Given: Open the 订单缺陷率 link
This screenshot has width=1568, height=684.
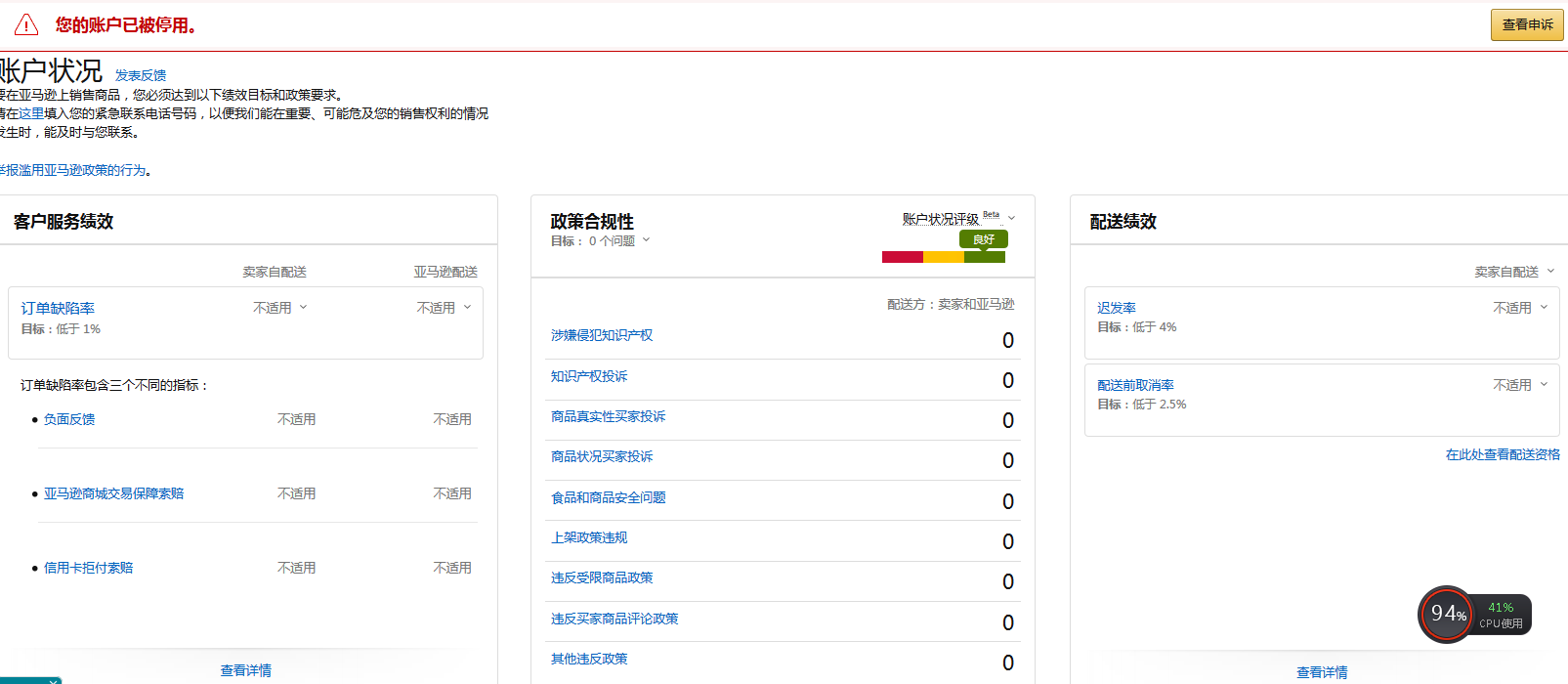Looking at the screenshot, I should [58, 308].
